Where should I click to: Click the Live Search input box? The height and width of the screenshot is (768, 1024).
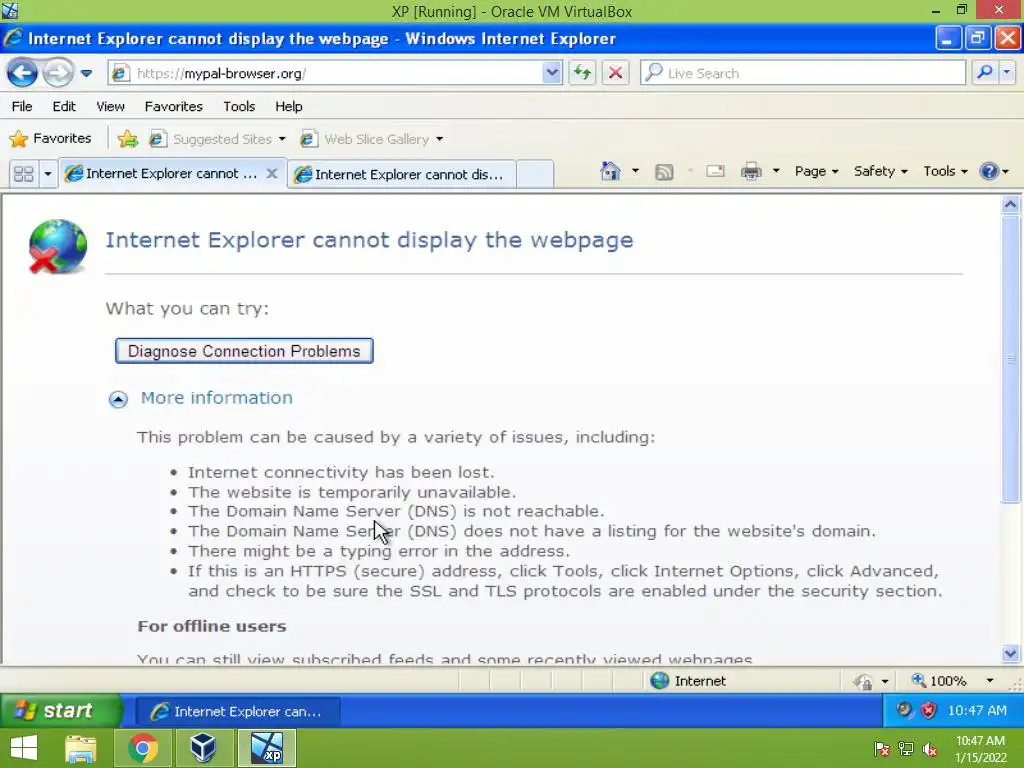coord(803,73)
